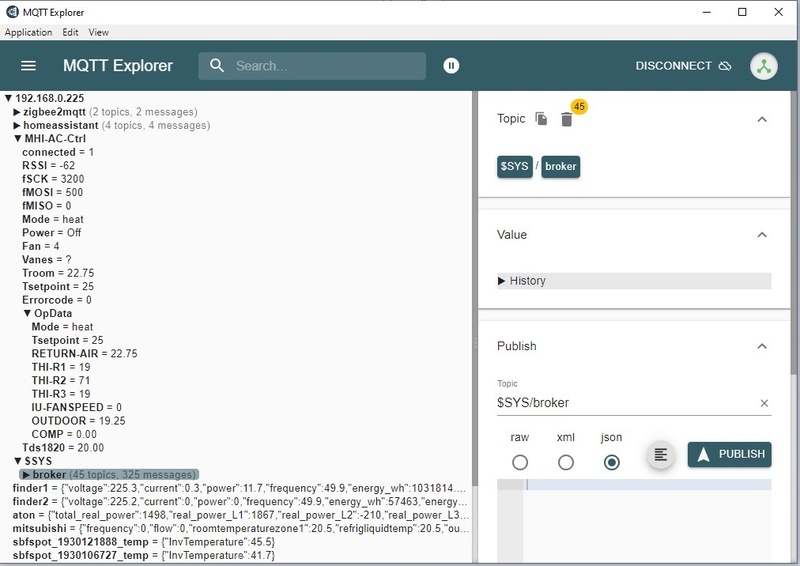Screen dimensions: 800x566
Task: Select the json payload format
Action: point(611,462)
